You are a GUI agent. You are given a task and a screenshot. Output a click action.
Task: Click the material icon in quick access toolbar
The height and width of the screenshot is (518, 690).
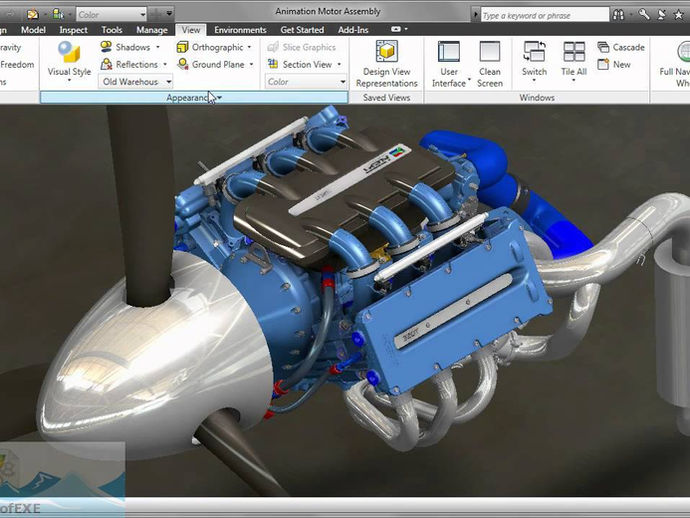[32, 15]
